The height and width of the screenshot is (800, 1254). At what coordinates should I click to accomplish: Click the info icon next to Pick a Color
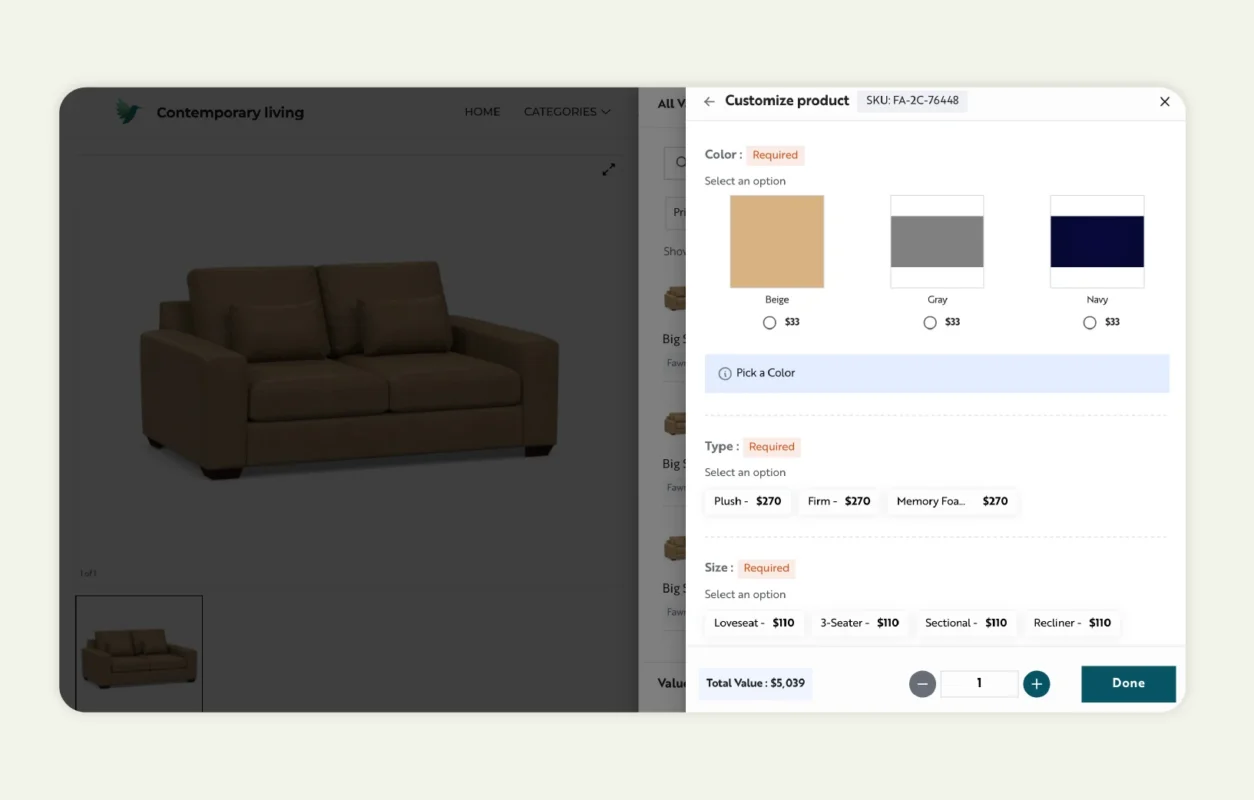[724, 373]
